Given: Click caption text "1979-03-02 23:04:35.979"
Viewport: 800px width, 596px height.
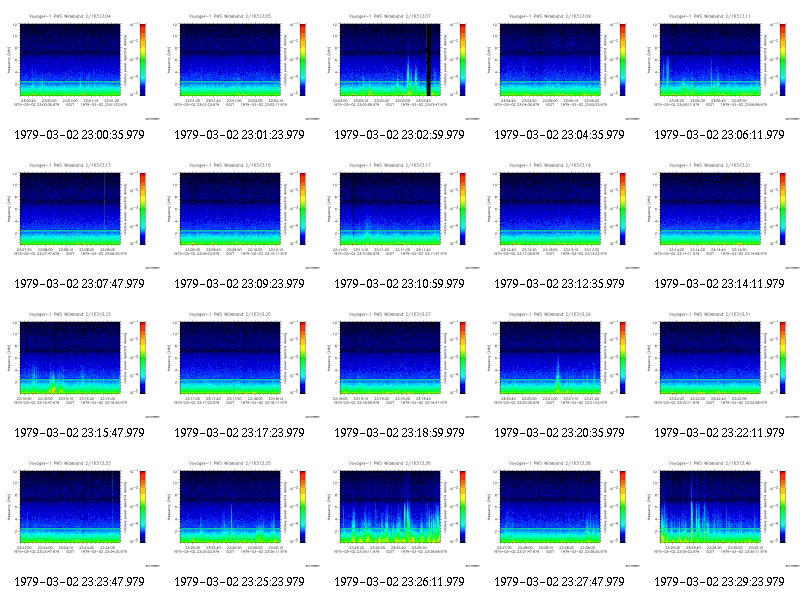Looking at the screenshot, I should tap(559, 135).
